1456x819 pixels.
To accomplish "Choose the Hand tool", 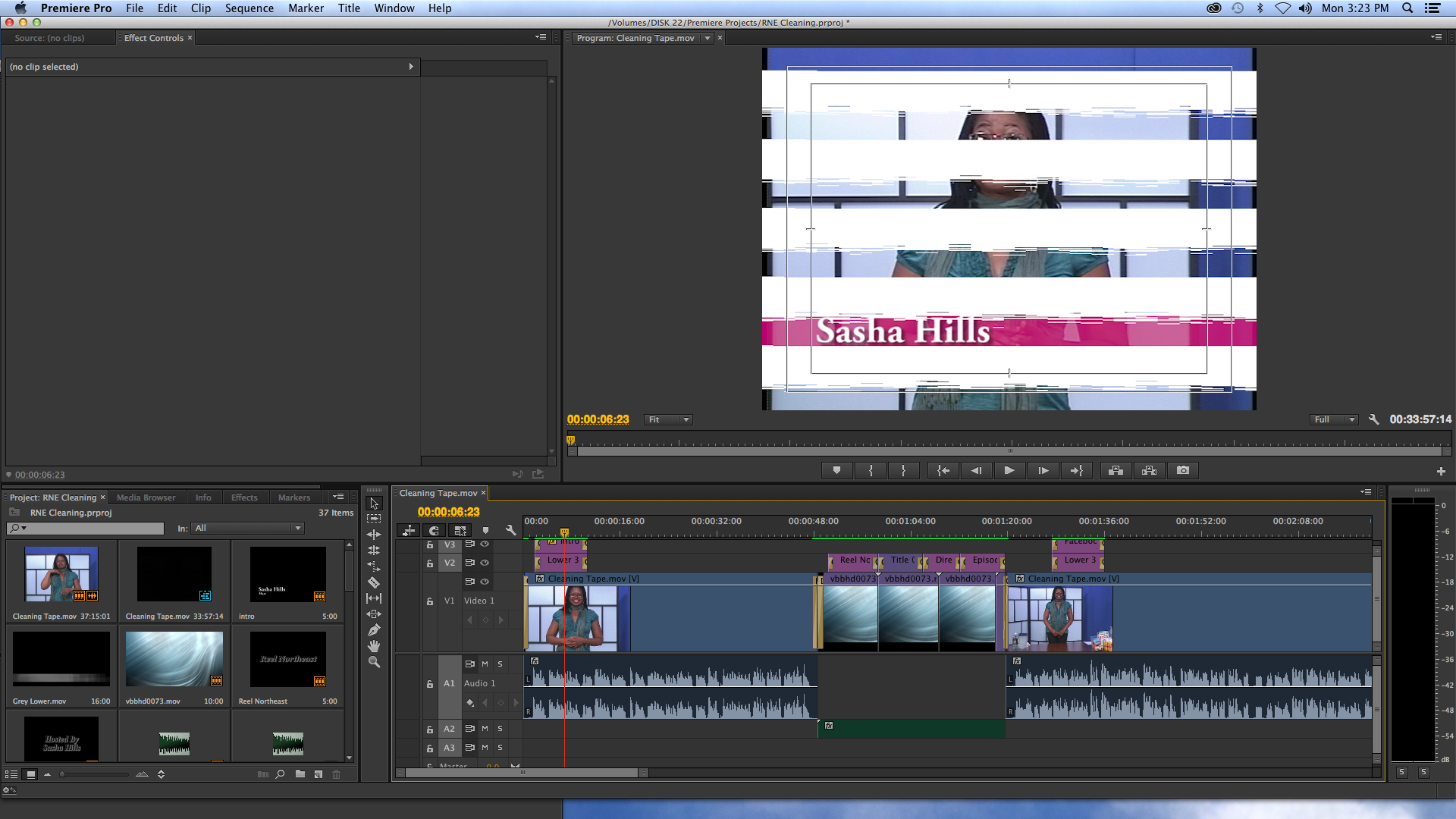I will 374,646.
